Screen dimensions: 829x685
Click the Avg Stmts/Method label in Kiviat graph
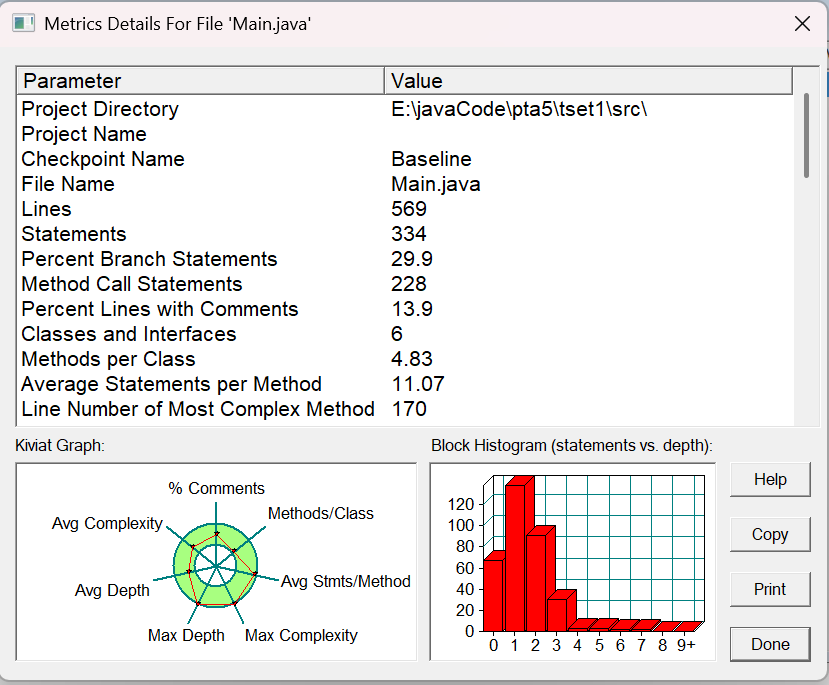(x=346, y=581)
